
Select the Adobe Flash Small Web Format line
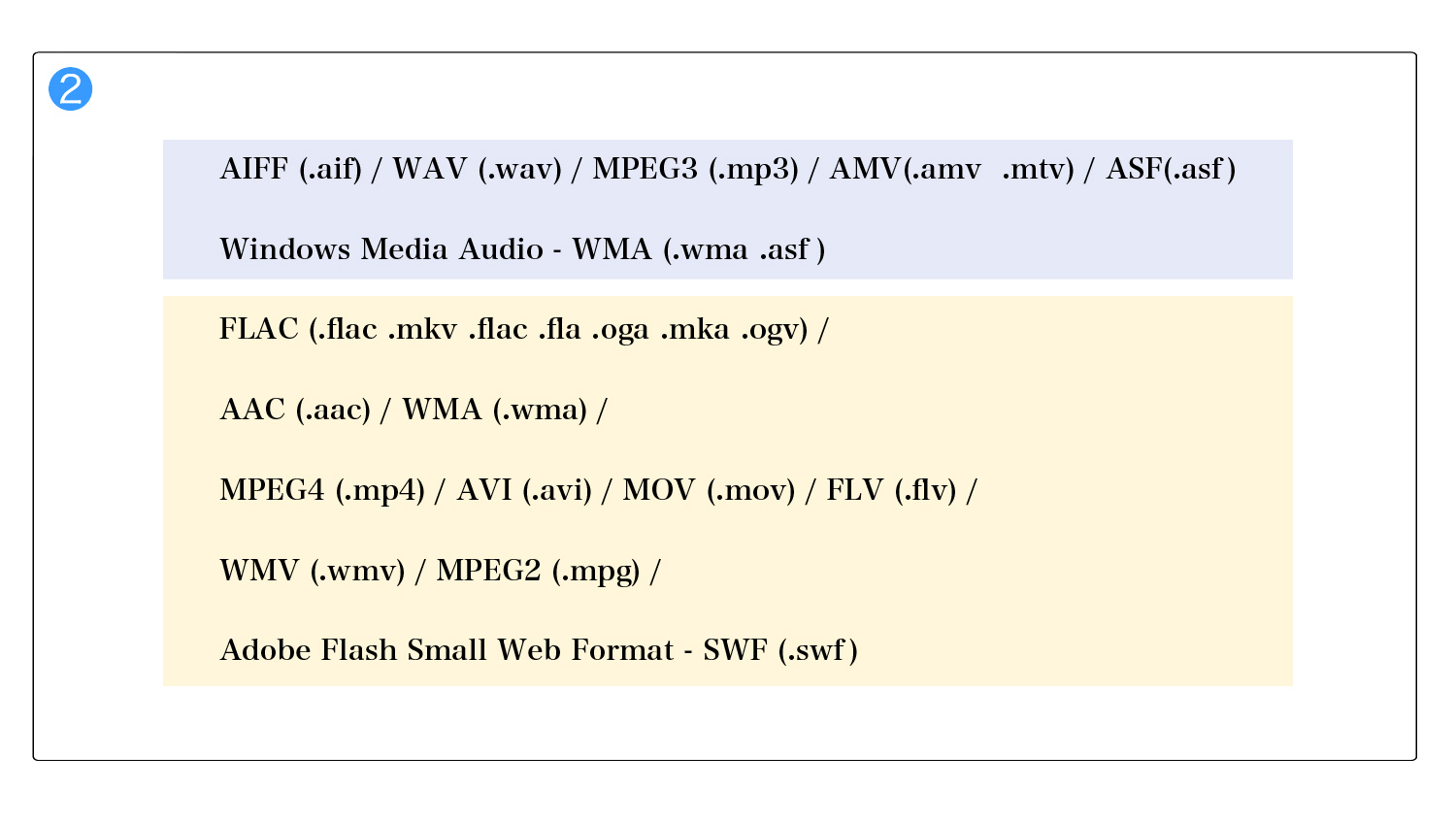coord(539,650)
